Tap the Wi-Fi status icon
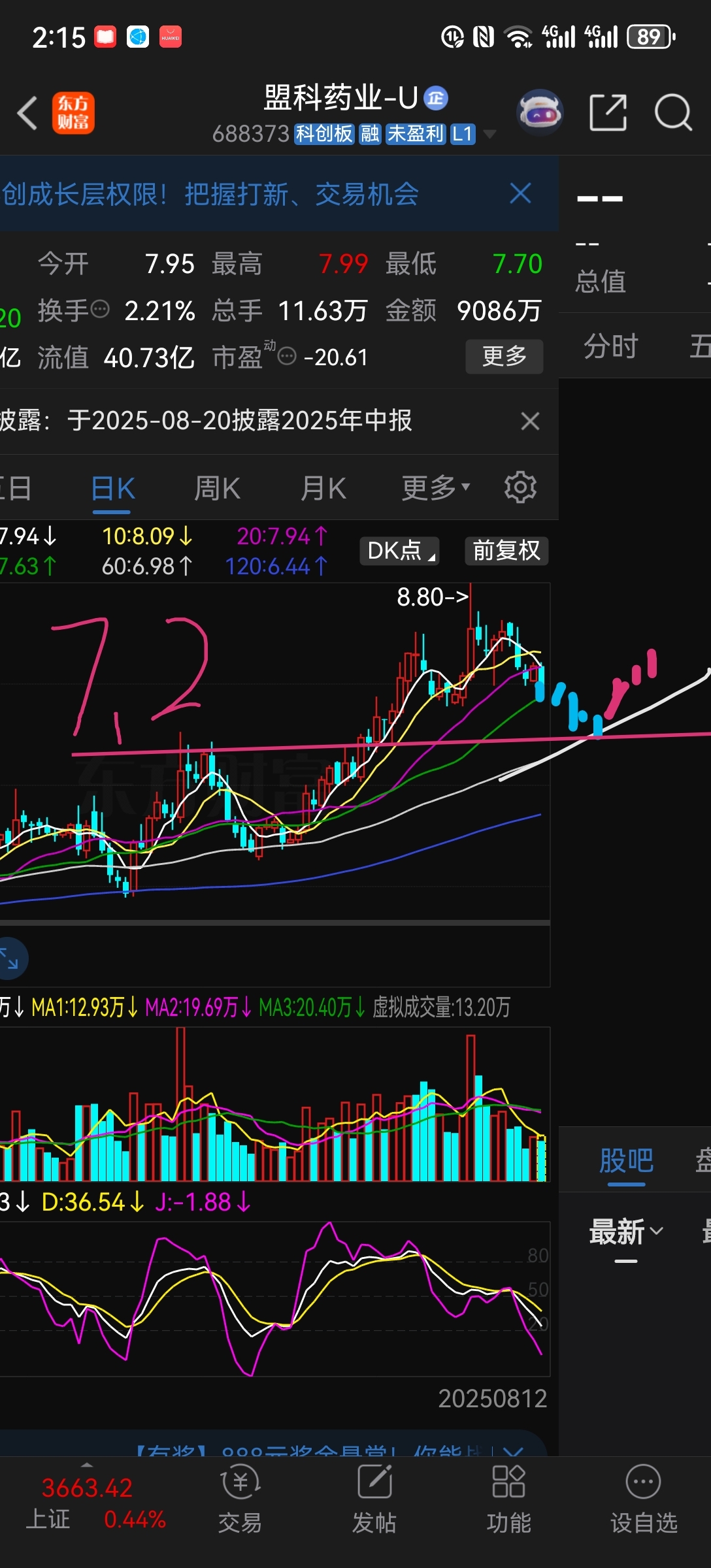Screen dimensions: 711x1568 click(520, 37)
